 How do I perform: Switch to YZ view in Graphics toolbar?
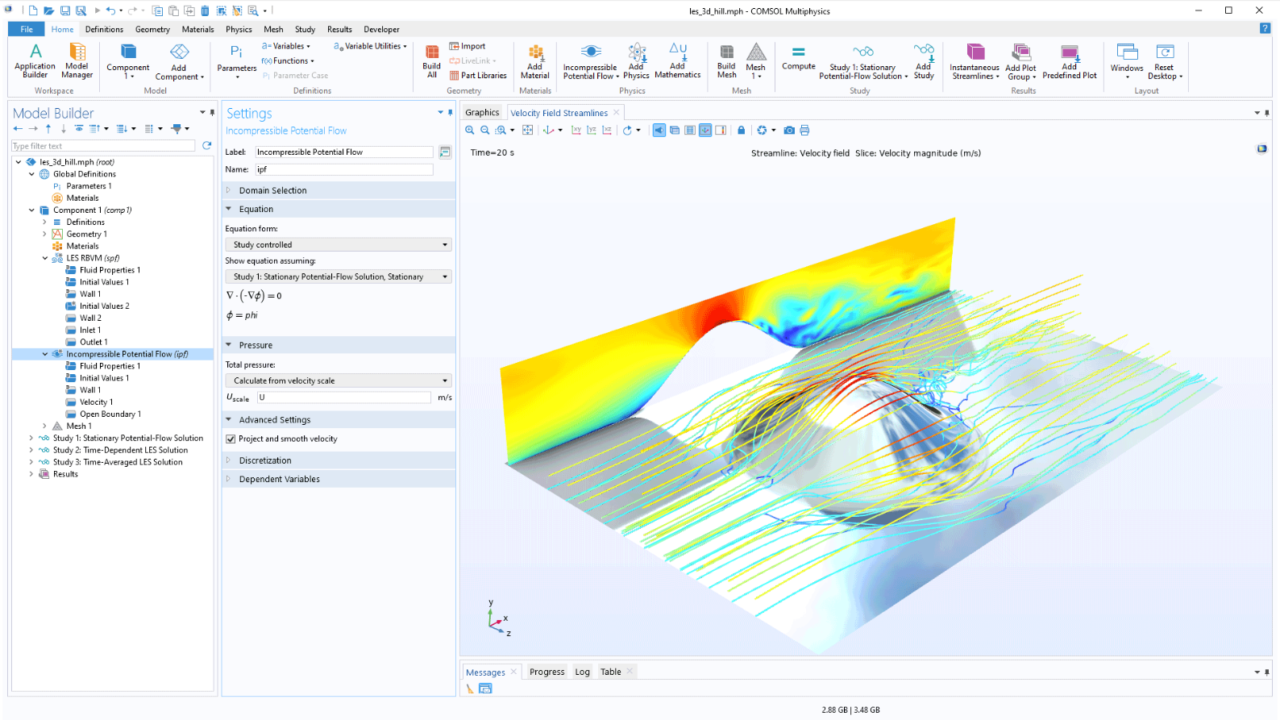592,130
